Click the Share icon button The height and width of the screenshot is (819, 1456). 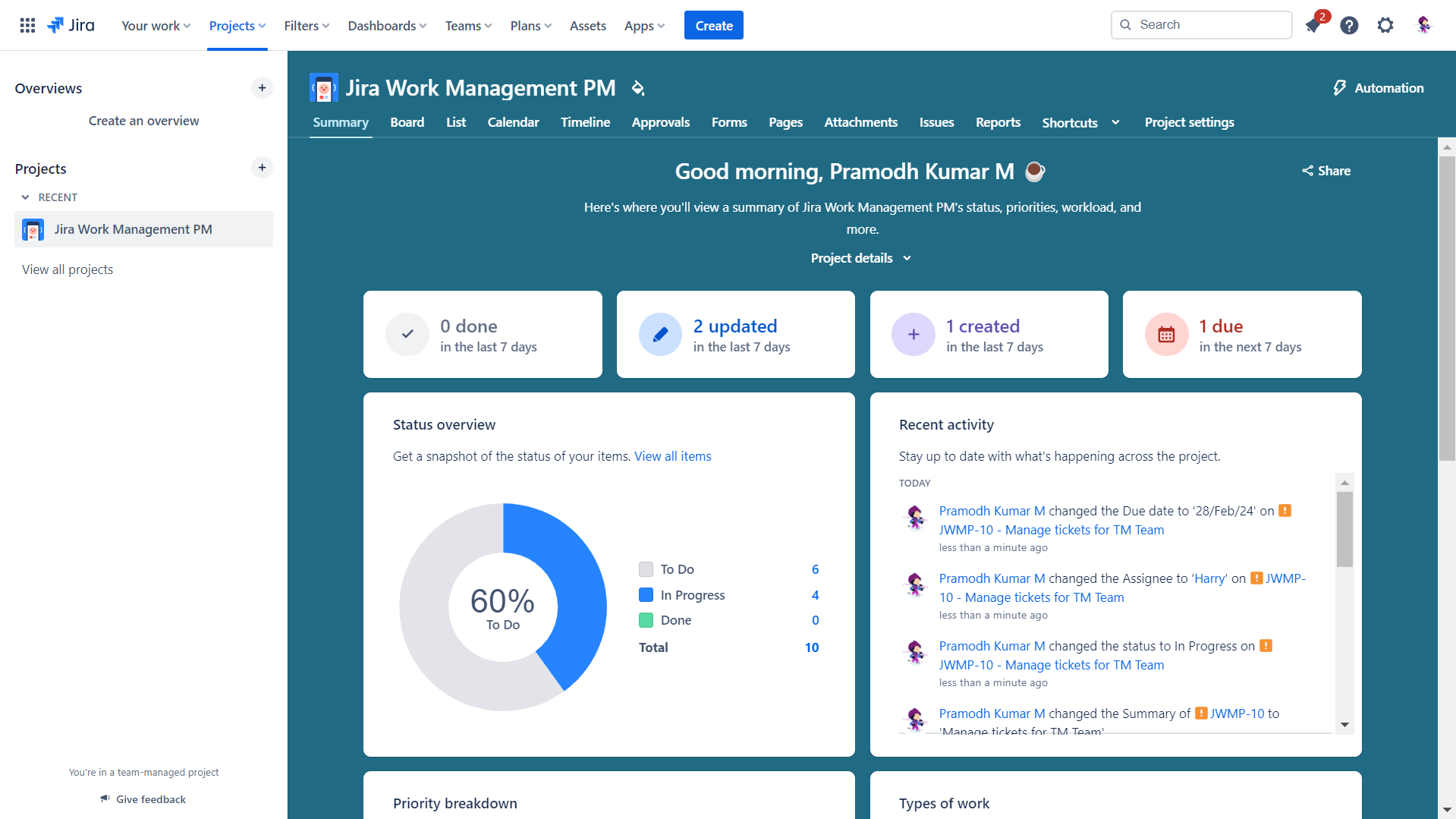pyautogui.click(x=1326, y=171)
